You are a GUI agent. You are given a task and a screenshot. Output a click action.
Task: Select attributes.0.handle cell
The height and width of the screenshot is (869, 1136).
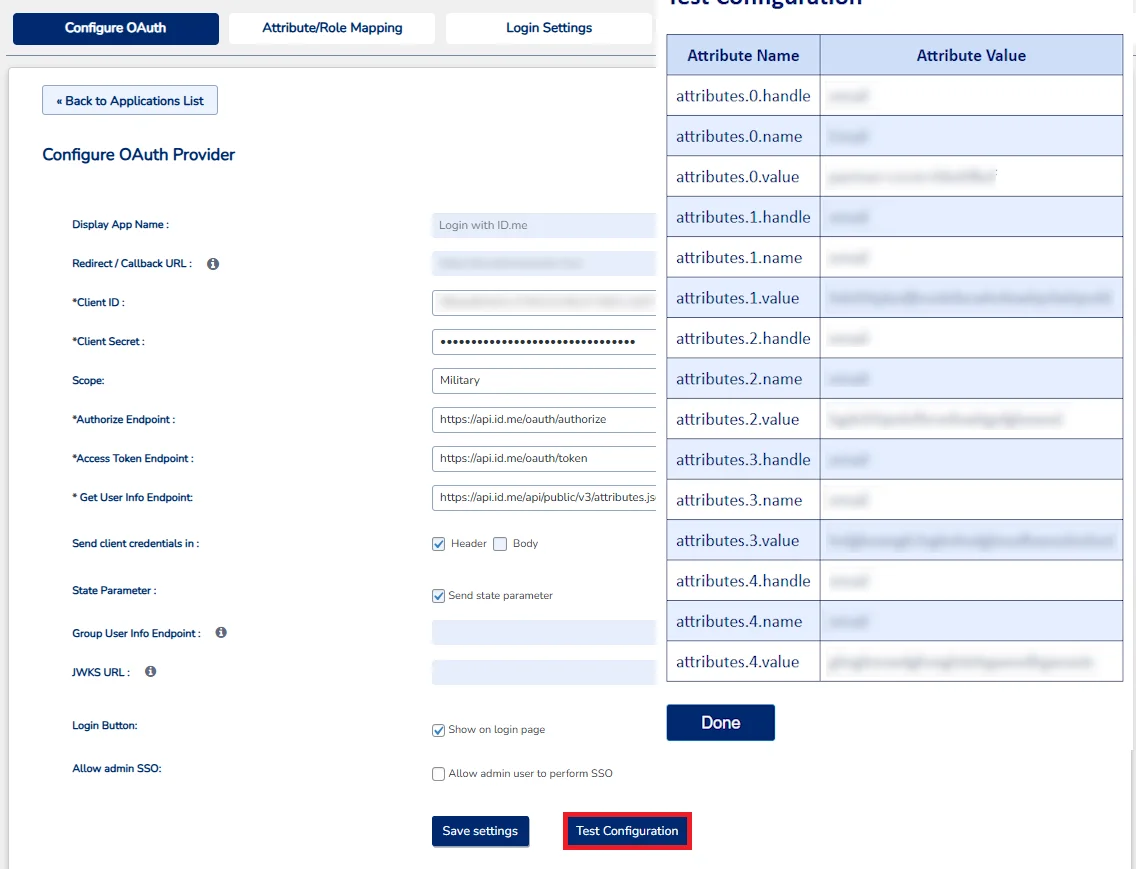tap(743, 96)
